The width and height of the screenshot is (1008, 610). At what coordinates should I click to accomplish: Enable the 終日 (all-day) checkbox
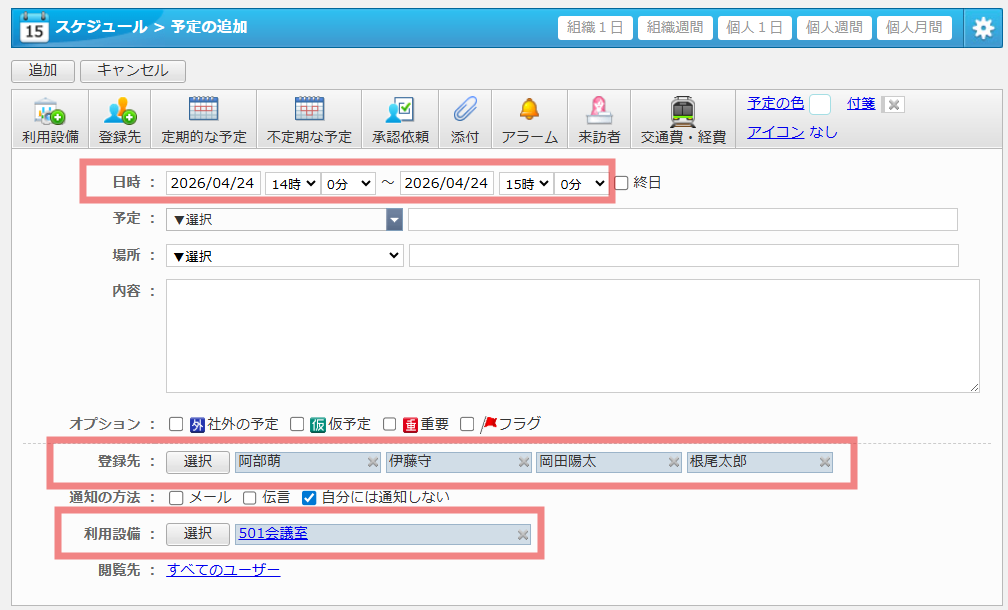coord(621,182)
